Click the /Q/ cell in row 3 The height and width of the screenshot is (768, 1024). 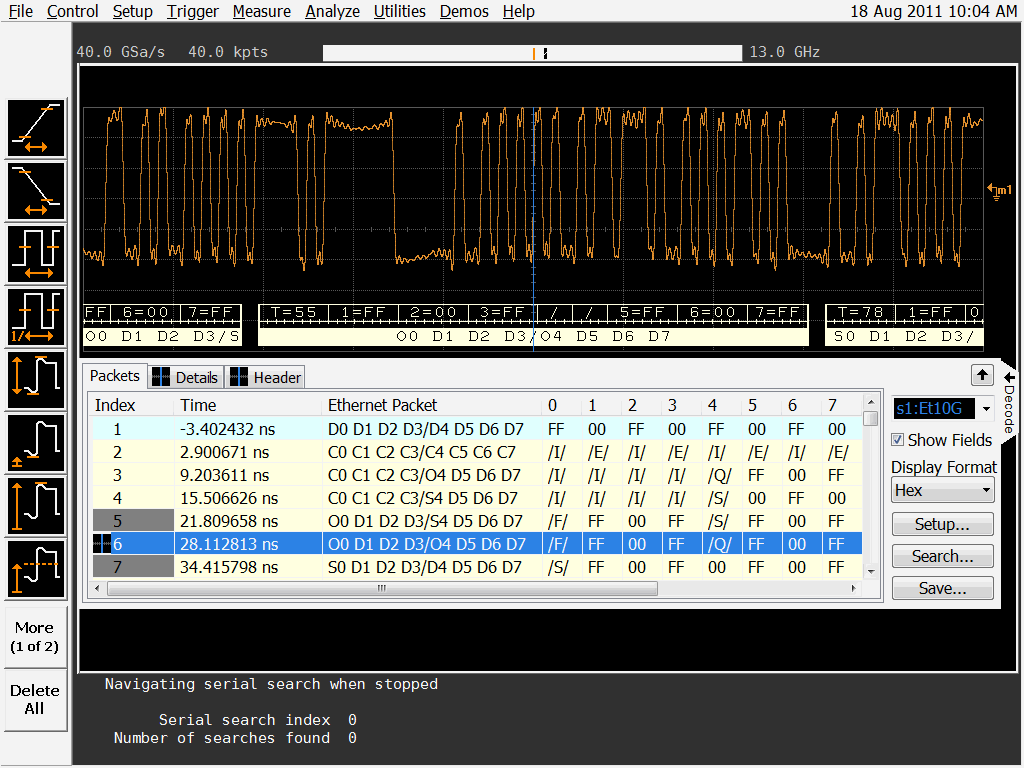click(719, 475)
